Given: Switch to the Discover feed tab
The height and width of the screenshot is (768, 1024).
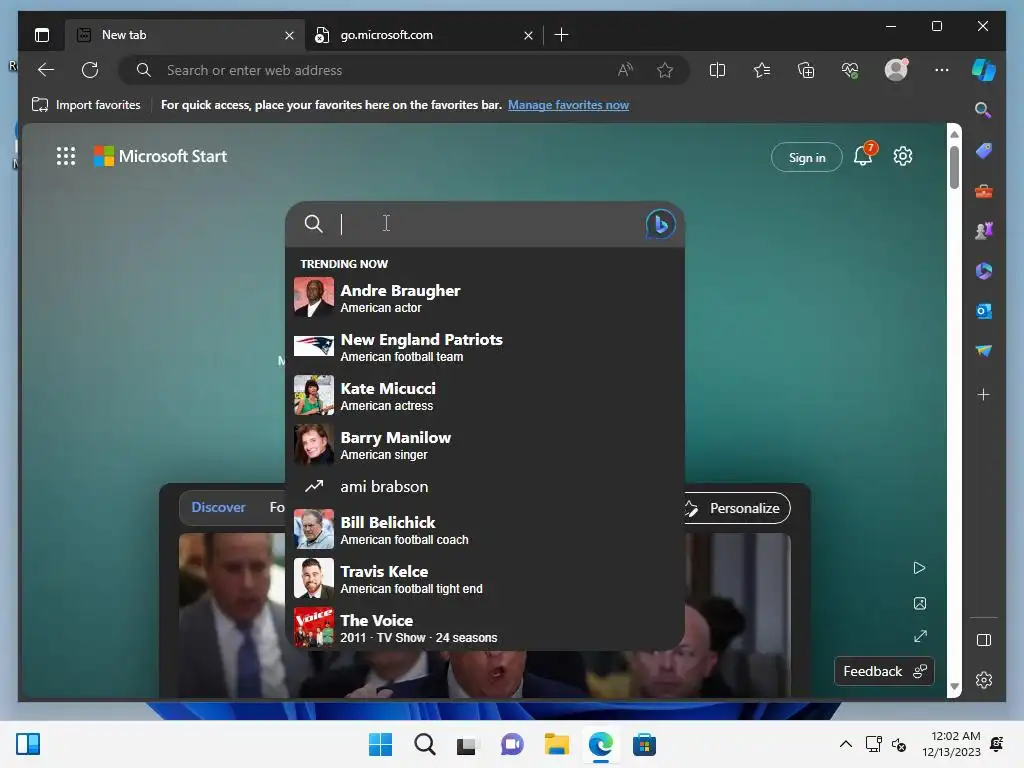Looking at the screenshot, I should pos(218,507).
